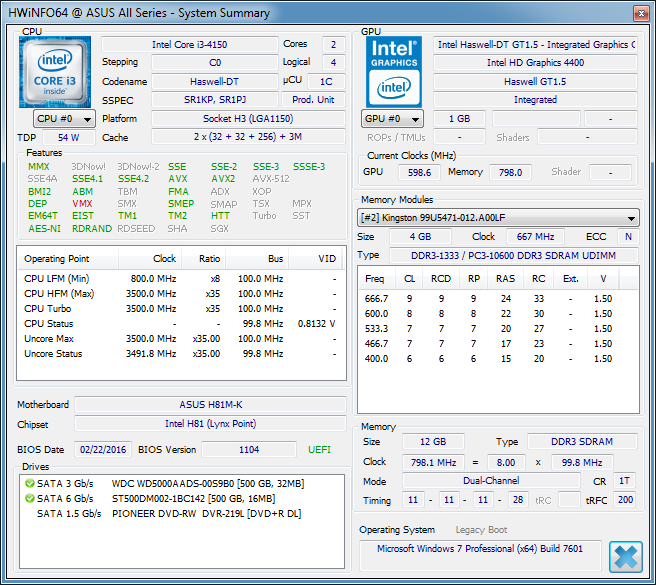Click the 466.7 frequency memory timing row

[x=498, y=344]
